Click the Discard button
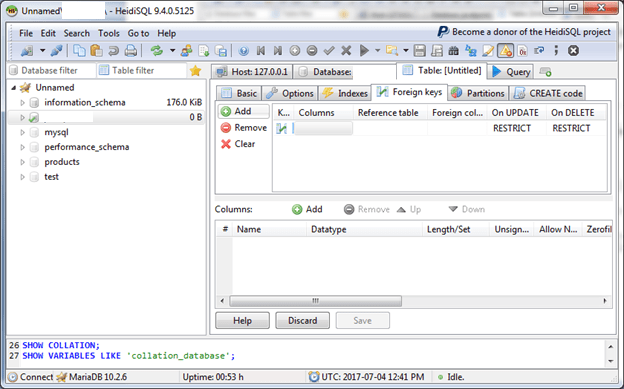The width and height of the screenshot is (624, 389). click(302, 321)
